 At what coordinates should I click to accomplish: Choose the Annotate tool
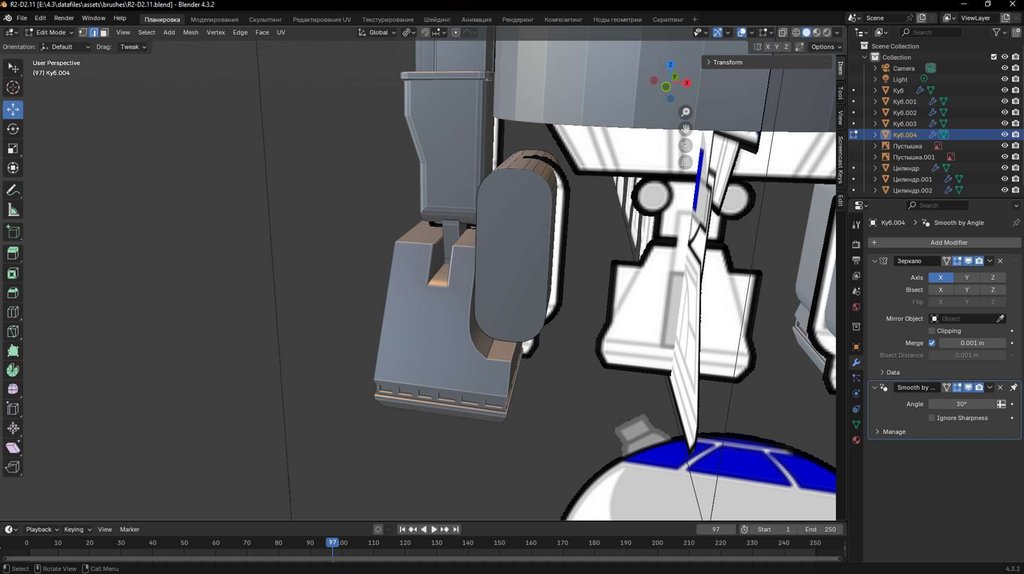coord(13,190)
